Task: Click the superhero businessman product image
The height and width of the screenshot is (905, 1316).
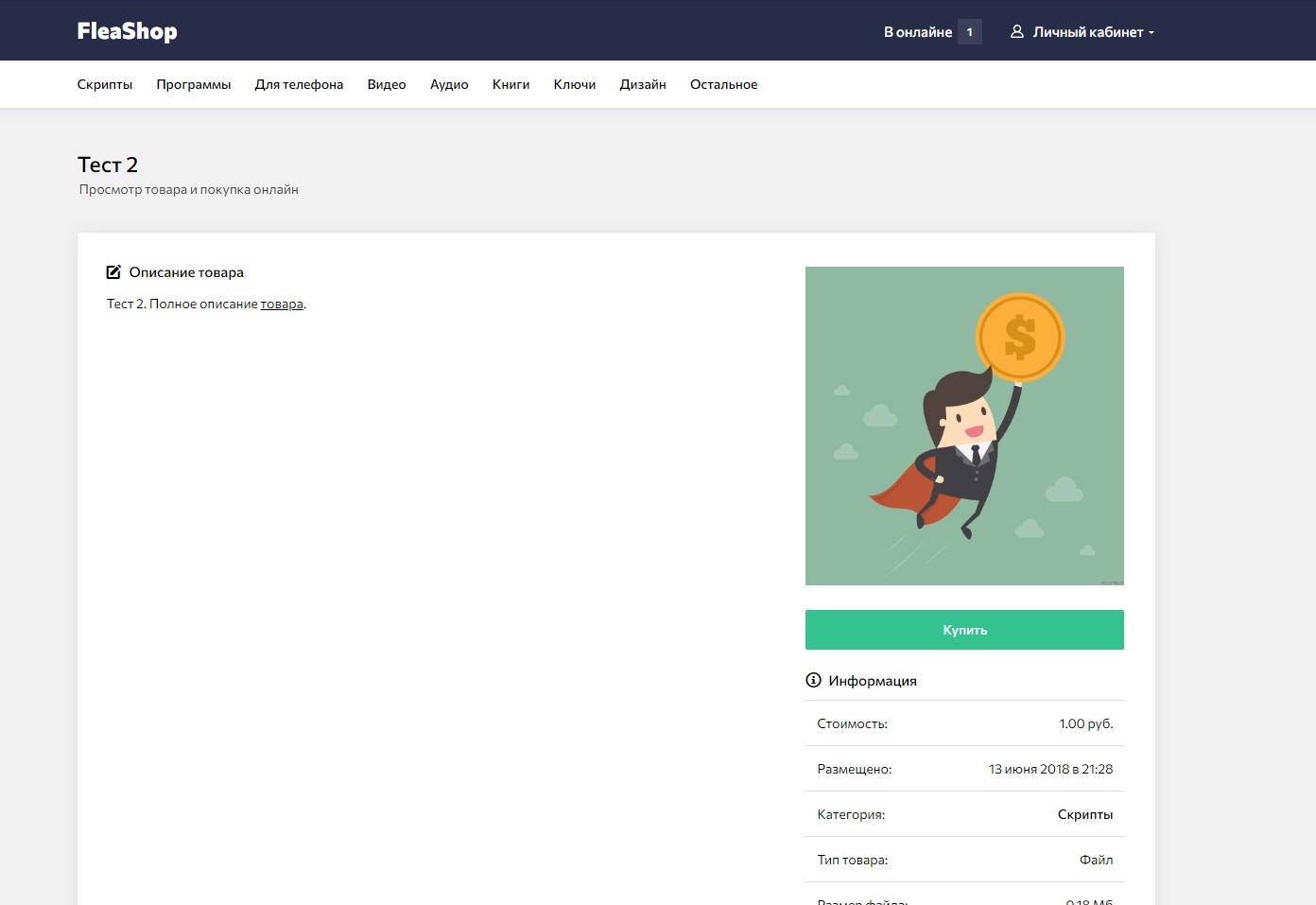Action: [x=964, y=426]
